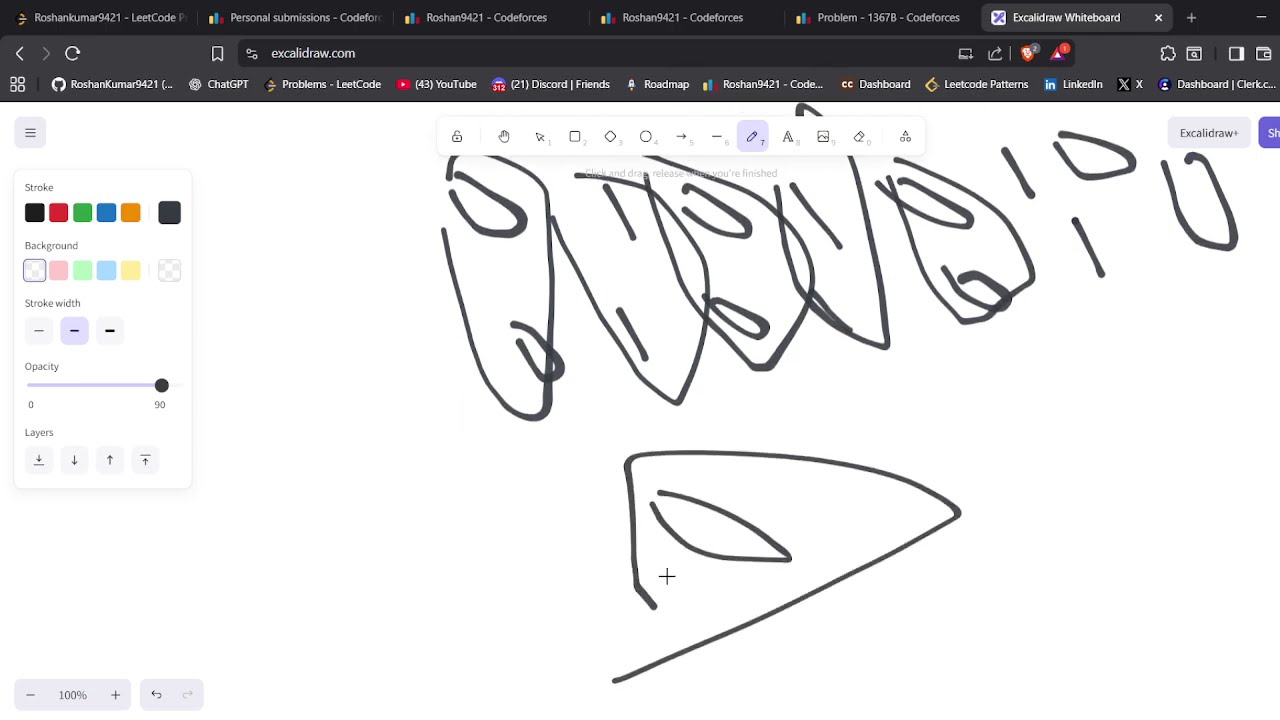
Task: Select the Insert image tool
Action: (824, 137)
